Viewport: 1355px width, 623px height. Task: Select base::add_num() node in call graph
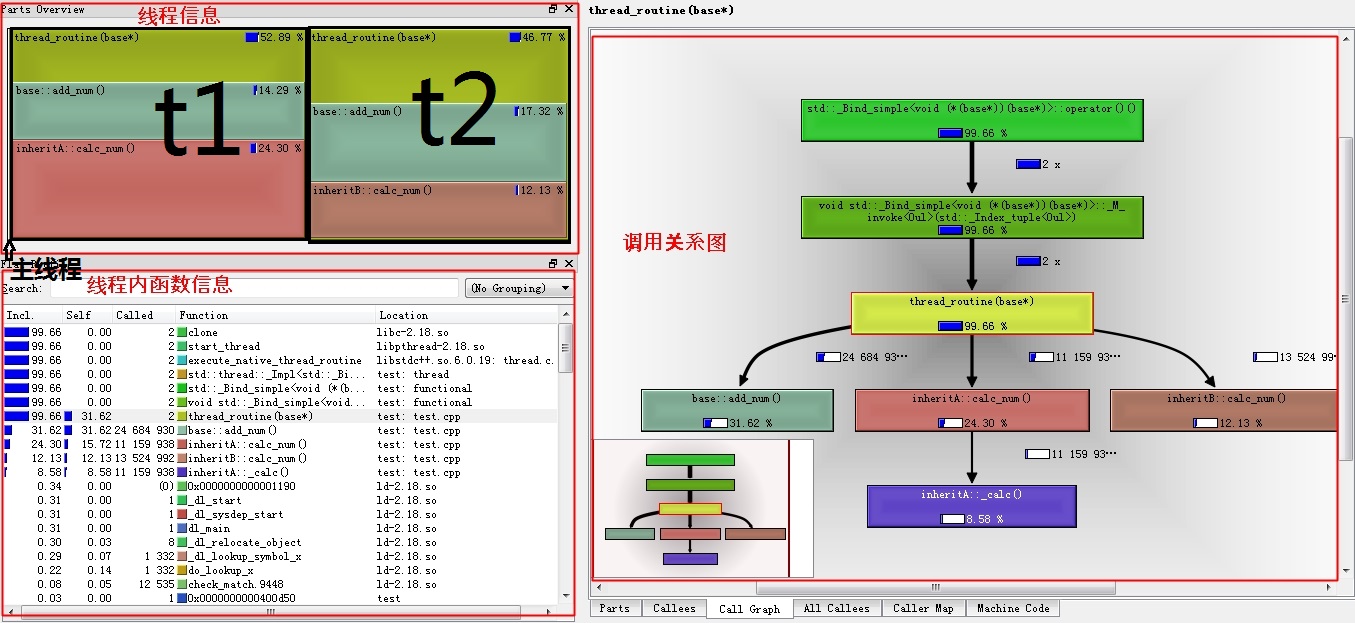pos(737,410)
